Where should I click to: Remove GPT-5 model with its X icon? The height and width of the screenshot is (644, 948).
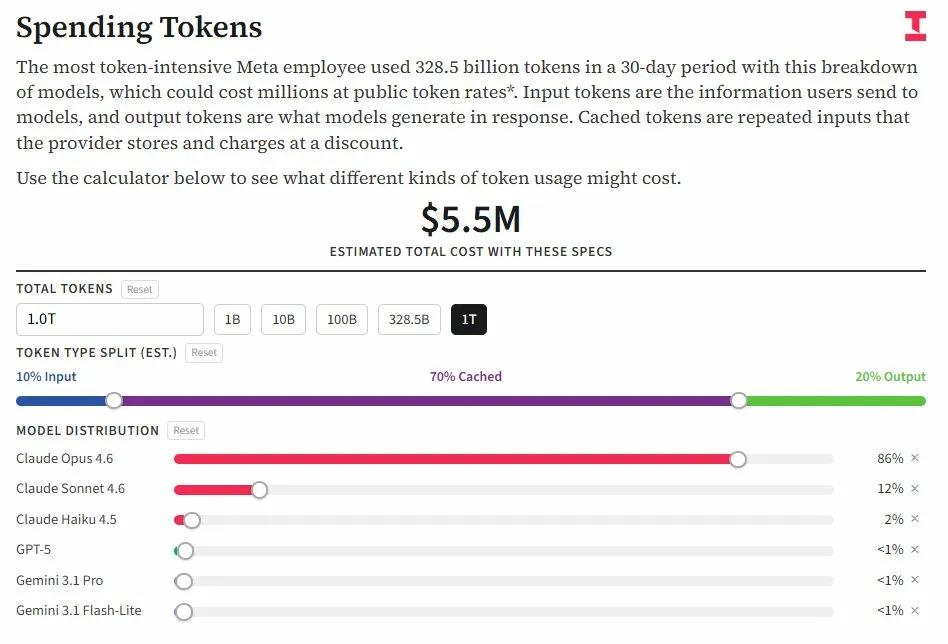(914, 550)
